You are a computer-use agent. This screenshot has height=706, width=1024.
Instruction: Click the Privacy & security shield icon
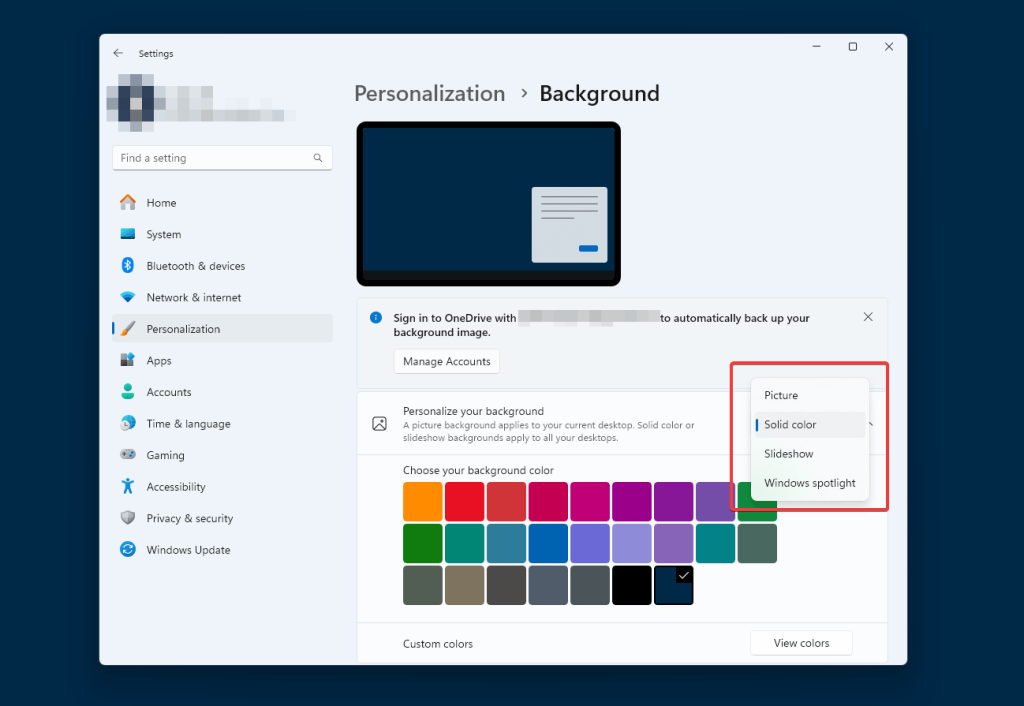pyautogui.click(x=130, y=518)
